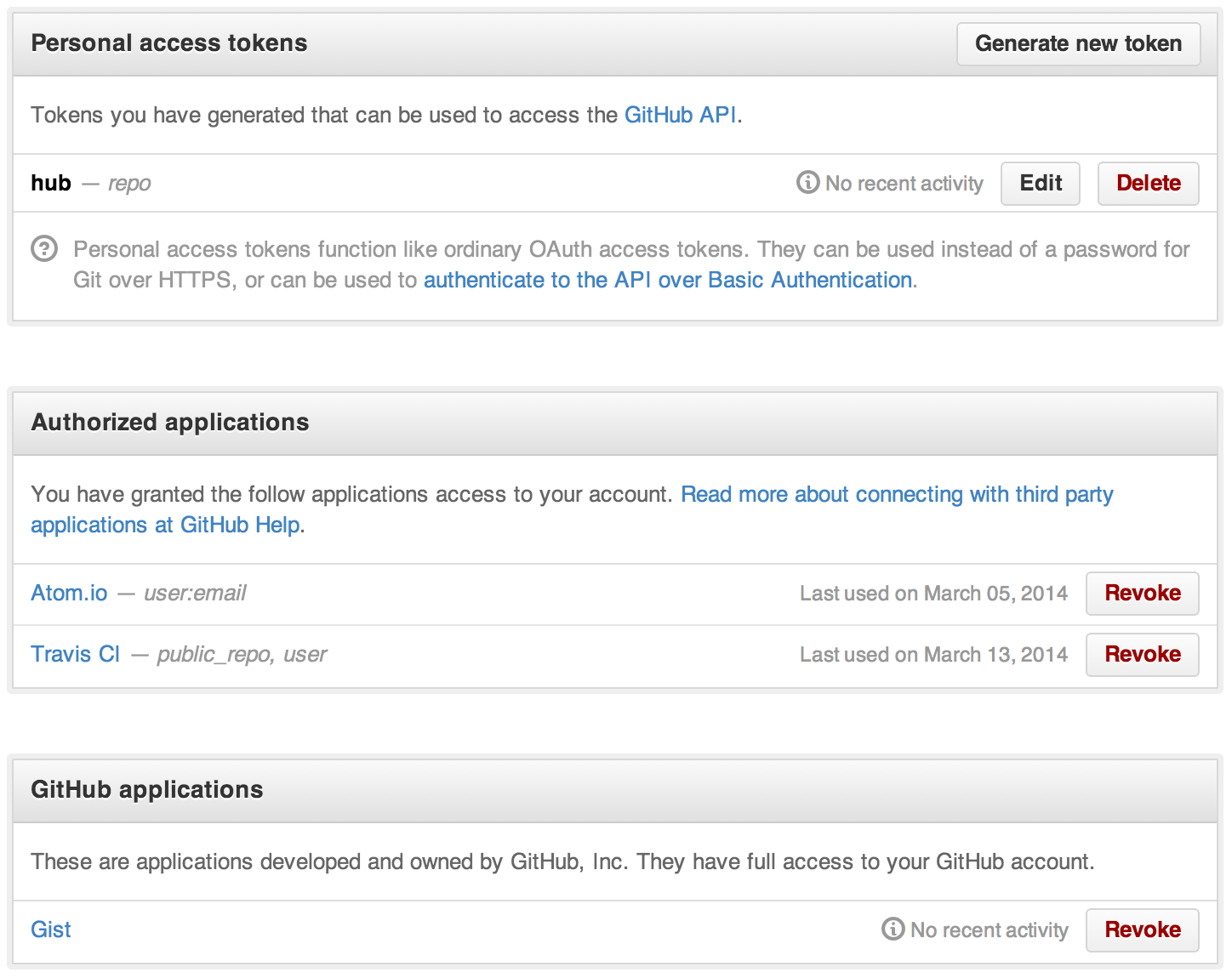
Task: Click the Authorized applications heading
Action: click(x=170, y=423)
